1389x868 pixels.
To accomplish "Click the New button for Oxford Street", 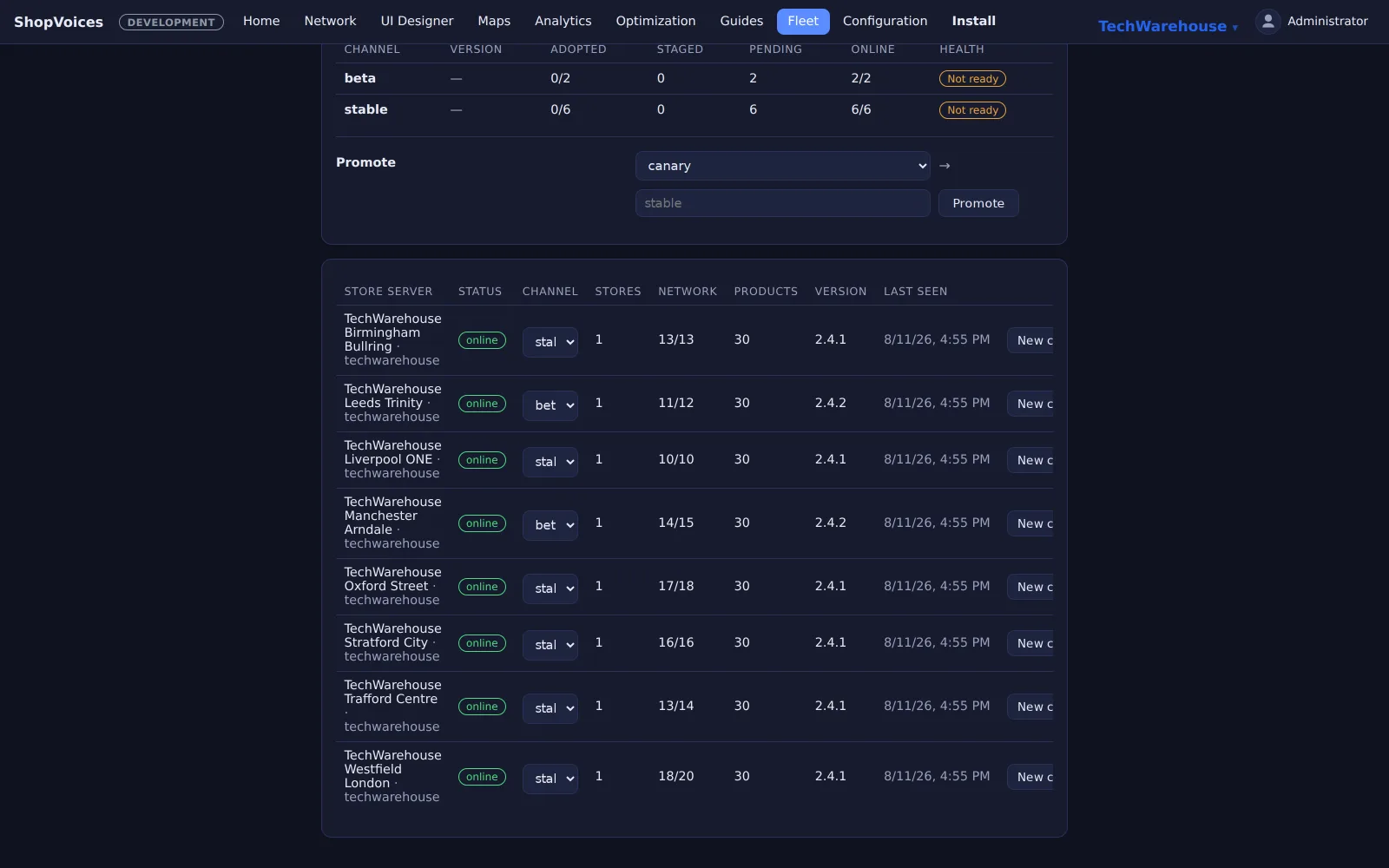I will [x=1030, y=588].
